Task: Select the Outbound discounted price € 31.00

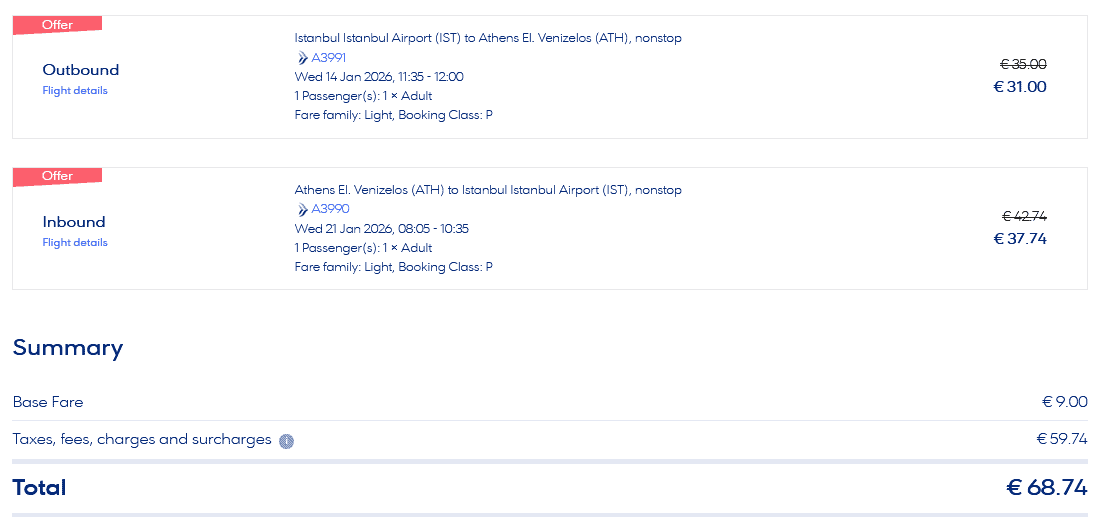Action: (x=1019, y=87)
